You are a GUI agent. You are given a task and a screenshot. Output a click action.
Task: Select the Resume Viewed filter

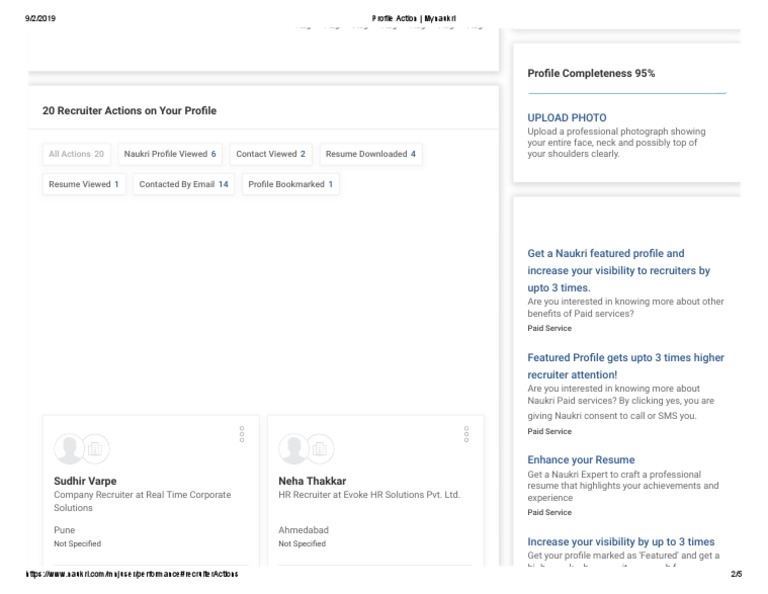click(84, 184)
